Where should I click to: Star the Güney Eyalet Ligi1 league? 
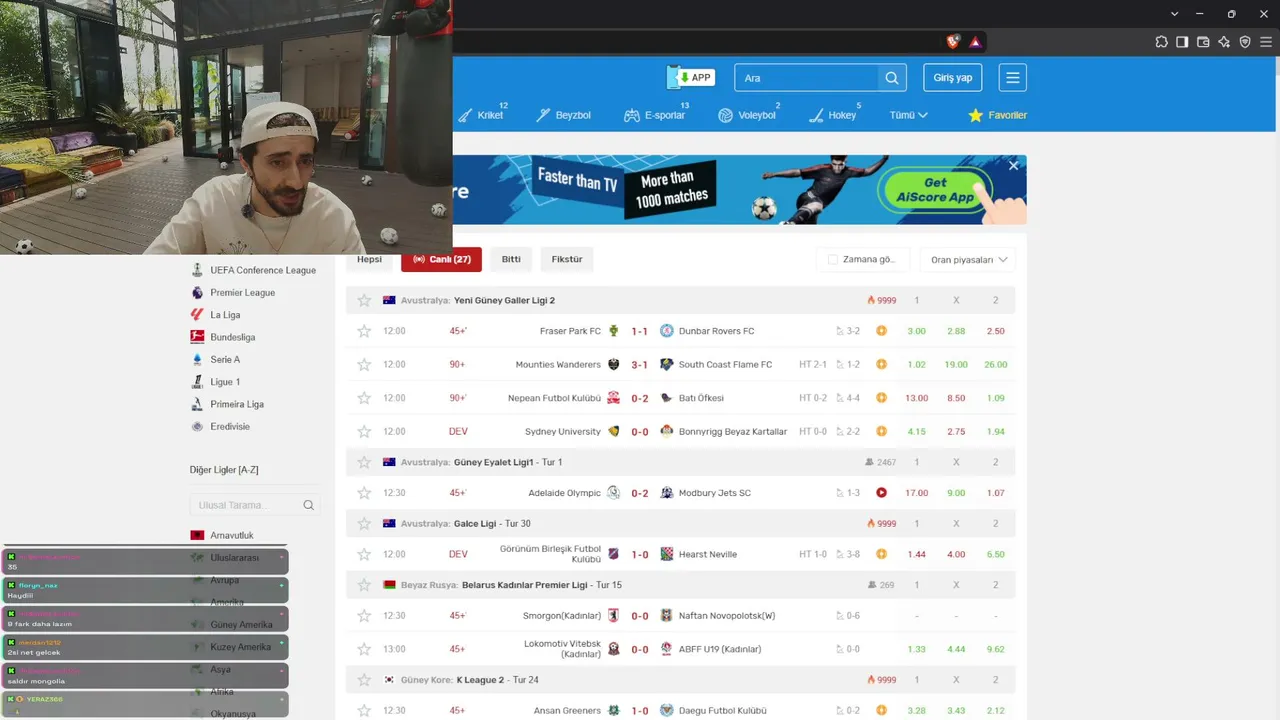coord(364,462)
